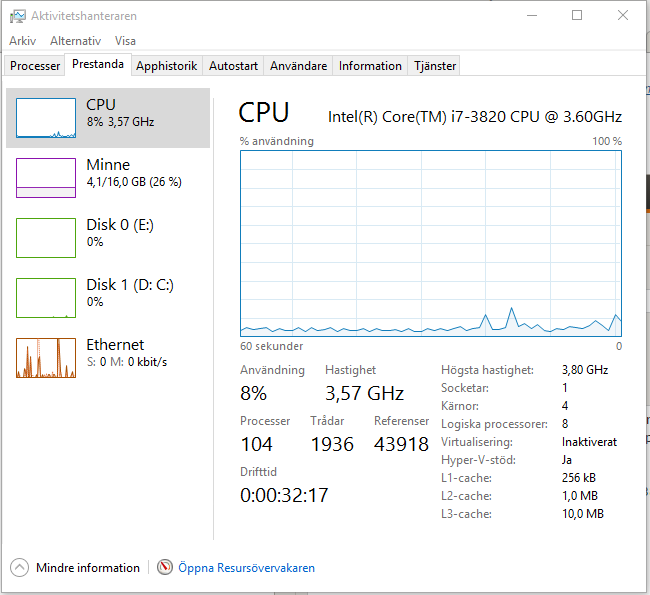Image resolution: width=650 pixels, height=595 pixels.
Task: Switch to the Användare tab
Action: (x=298, y=66)
